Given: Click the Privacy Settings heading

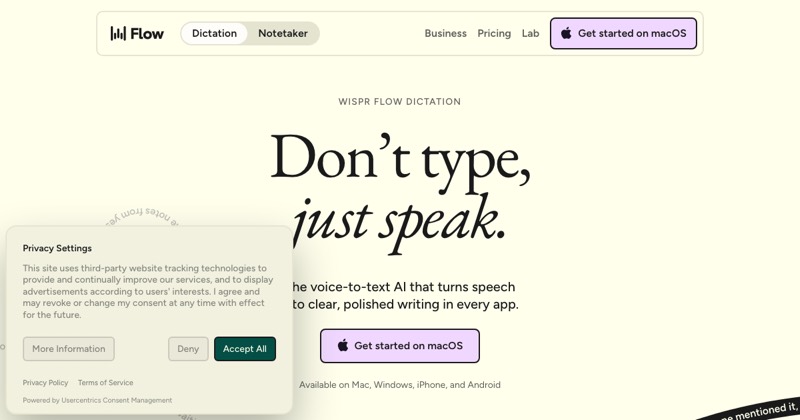Looking at the screenshot, I should pos(57,249).
